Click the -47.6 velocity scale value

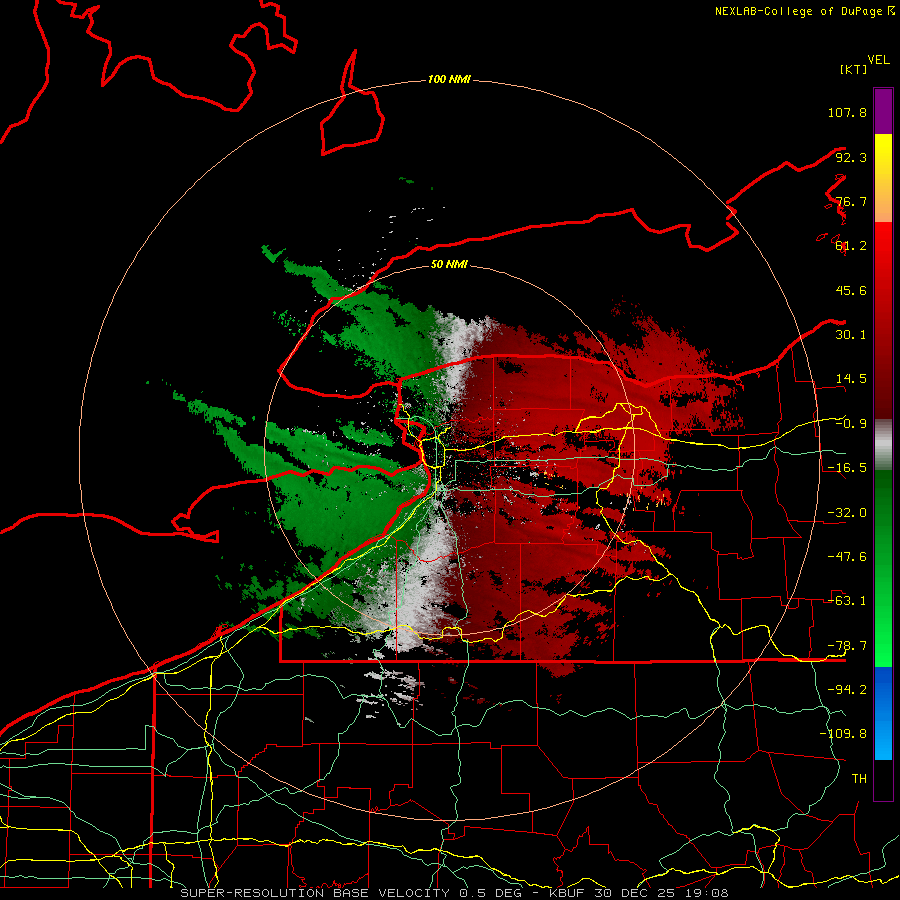[847, 557]
